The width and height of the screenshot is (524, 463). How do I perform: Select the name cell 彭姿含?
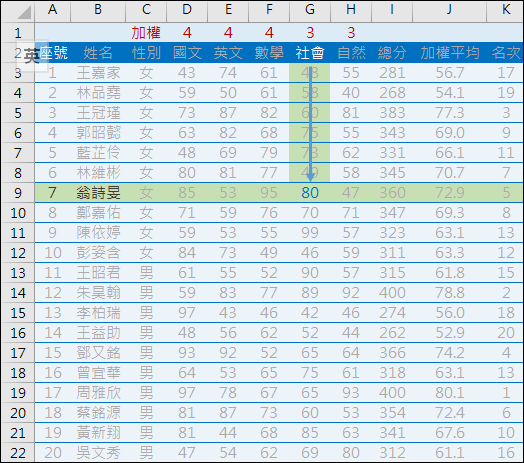pyautogui.click(x=98, y=253)
